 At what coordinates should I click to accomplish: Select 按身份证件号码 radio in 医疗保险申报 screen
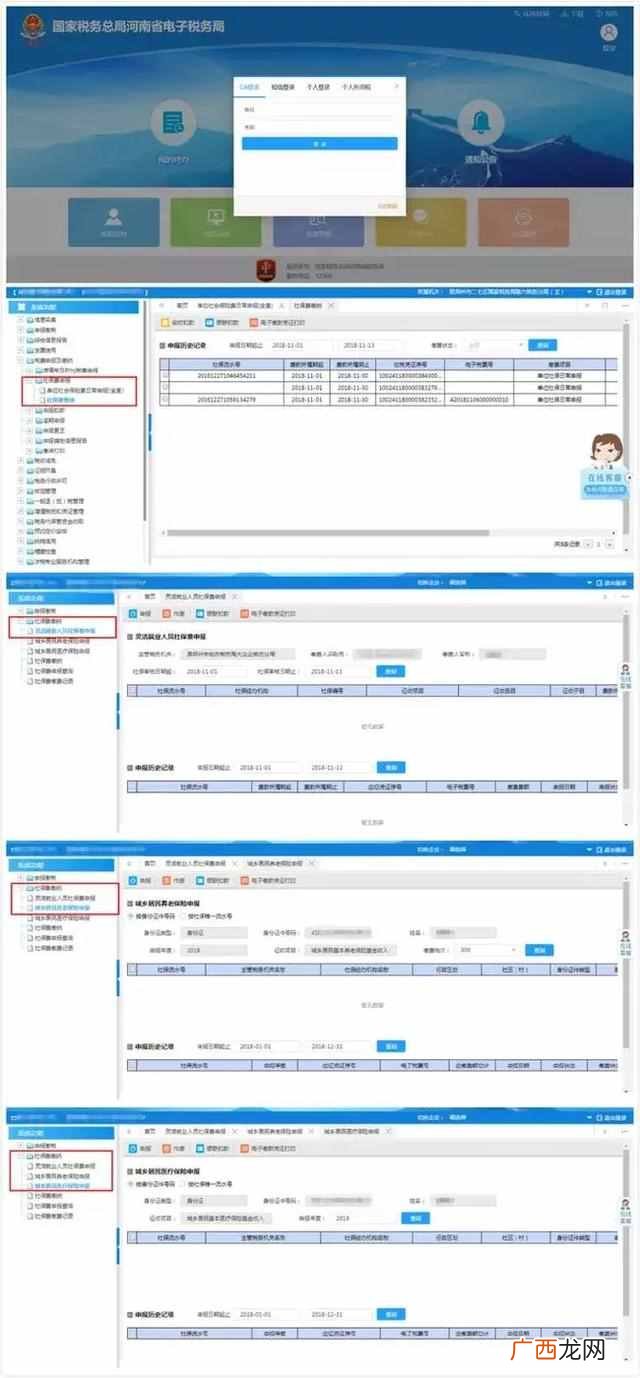130,1184
